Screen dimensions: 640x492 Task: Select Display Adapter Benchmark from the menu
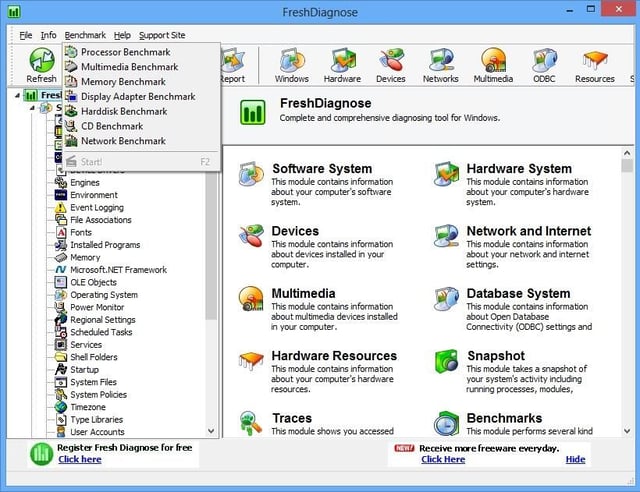141,96
